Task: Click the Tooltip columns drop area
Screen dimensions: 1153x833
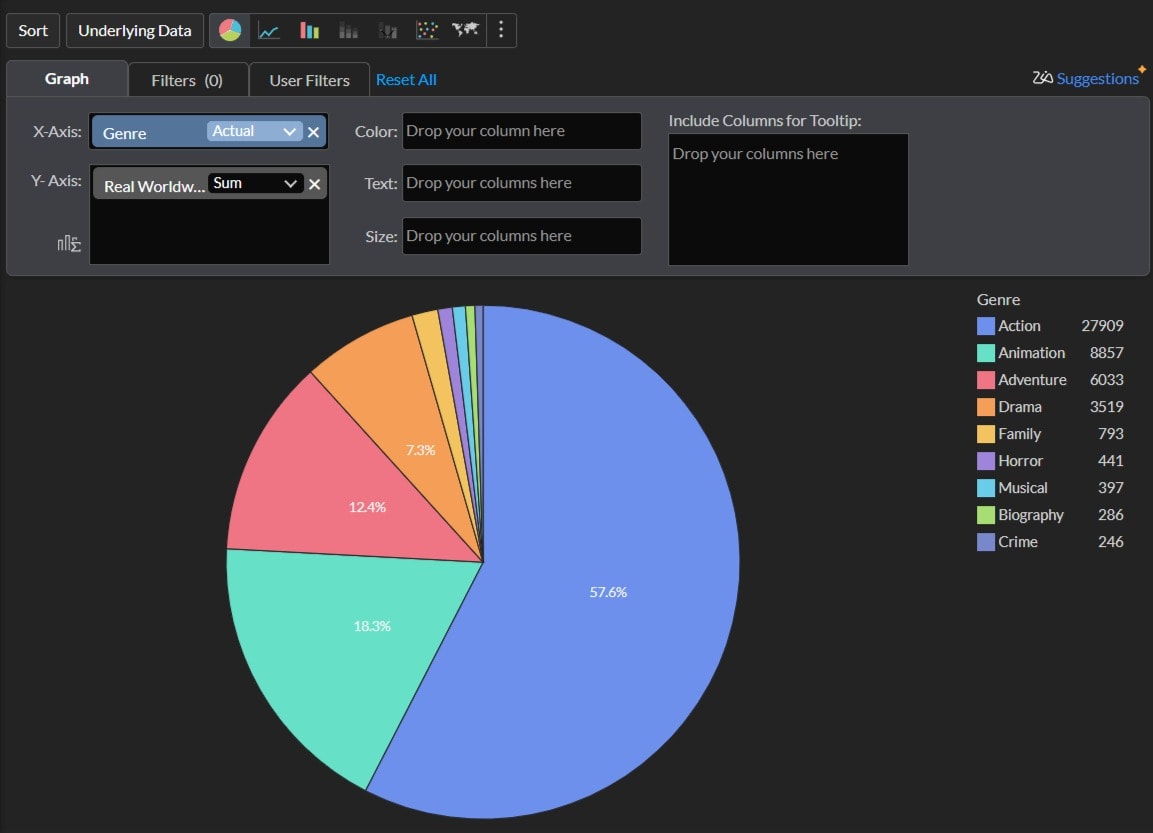Action: point(788,199)
